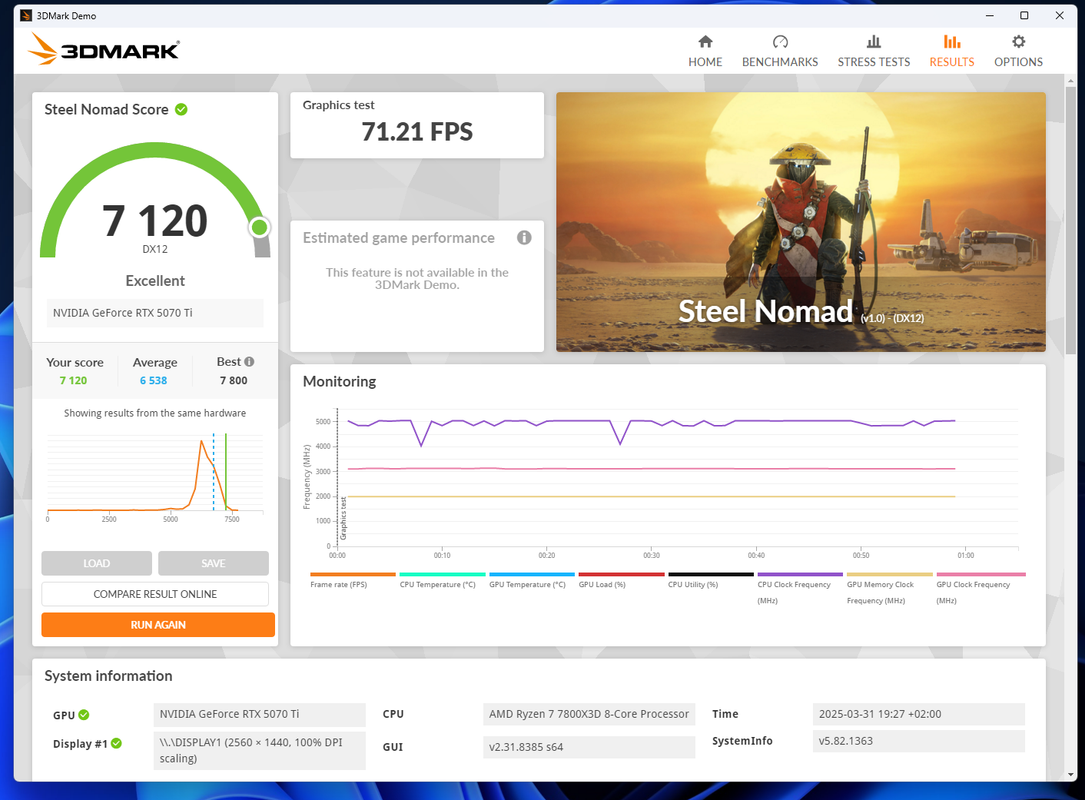1085x800 pixels.
Task: Click the Steel Nomad artwork thumbnail
Action: coord(801,222)
